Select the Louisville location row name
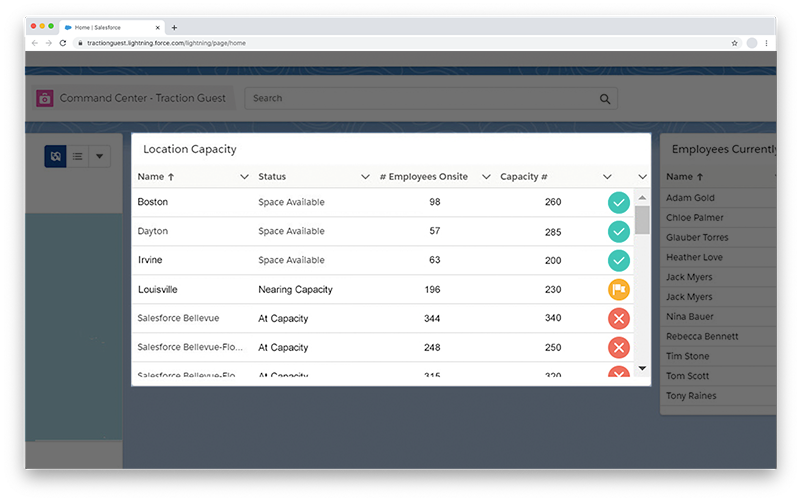The width and height of the screenshot is (800, 501). coord(158,289)
